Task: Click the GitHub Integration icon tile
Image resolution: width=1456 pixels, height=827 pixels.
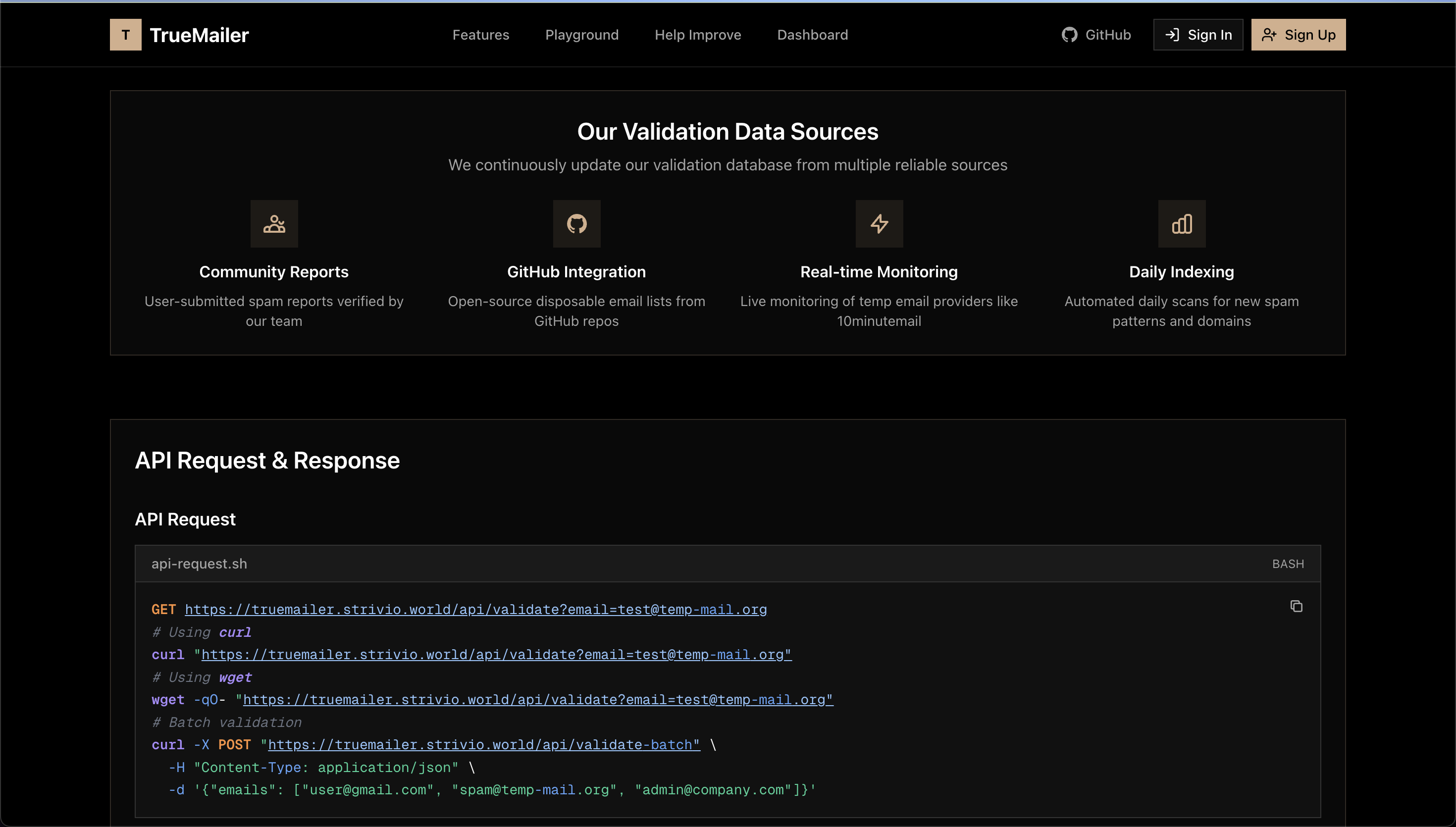Action: click(x=576, y=223)
